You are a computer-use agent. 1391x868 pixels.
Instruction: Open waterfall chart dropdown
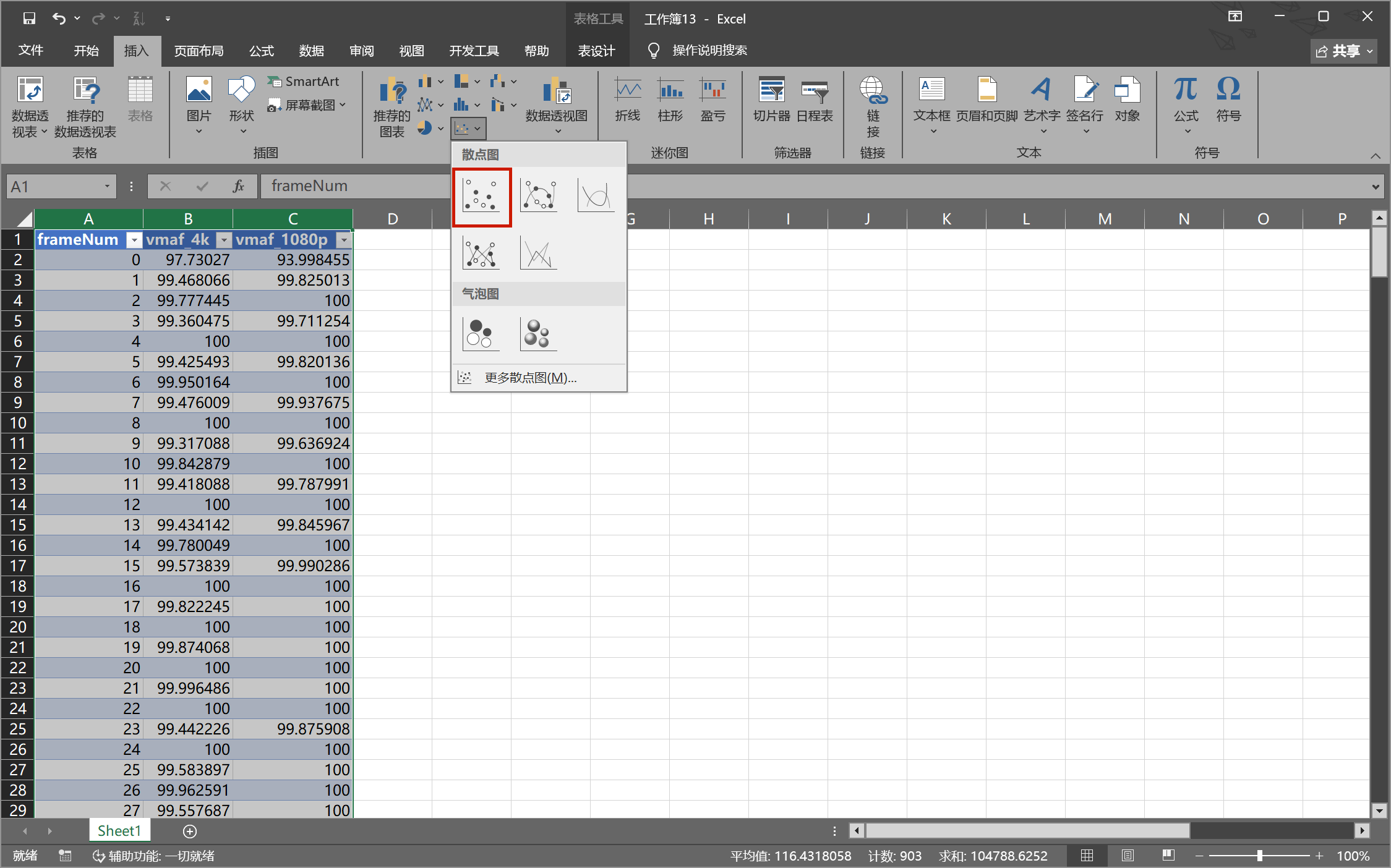pyautogui.click(x=503, y=82)
